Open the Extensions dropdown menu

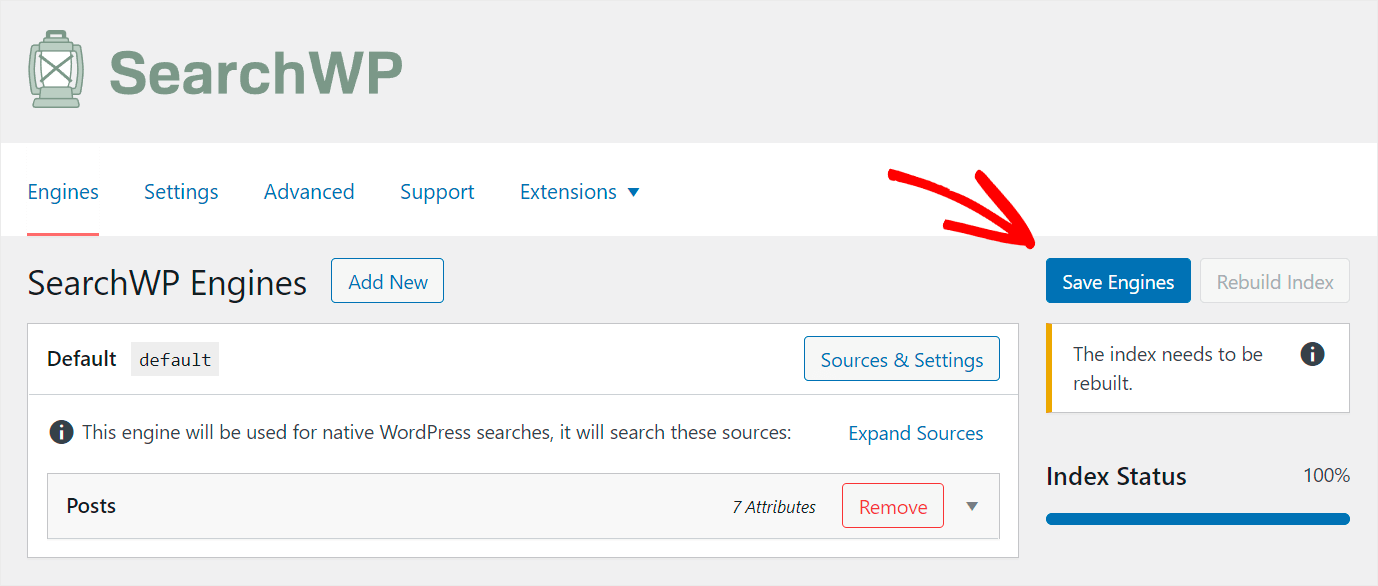pos(579,191)
